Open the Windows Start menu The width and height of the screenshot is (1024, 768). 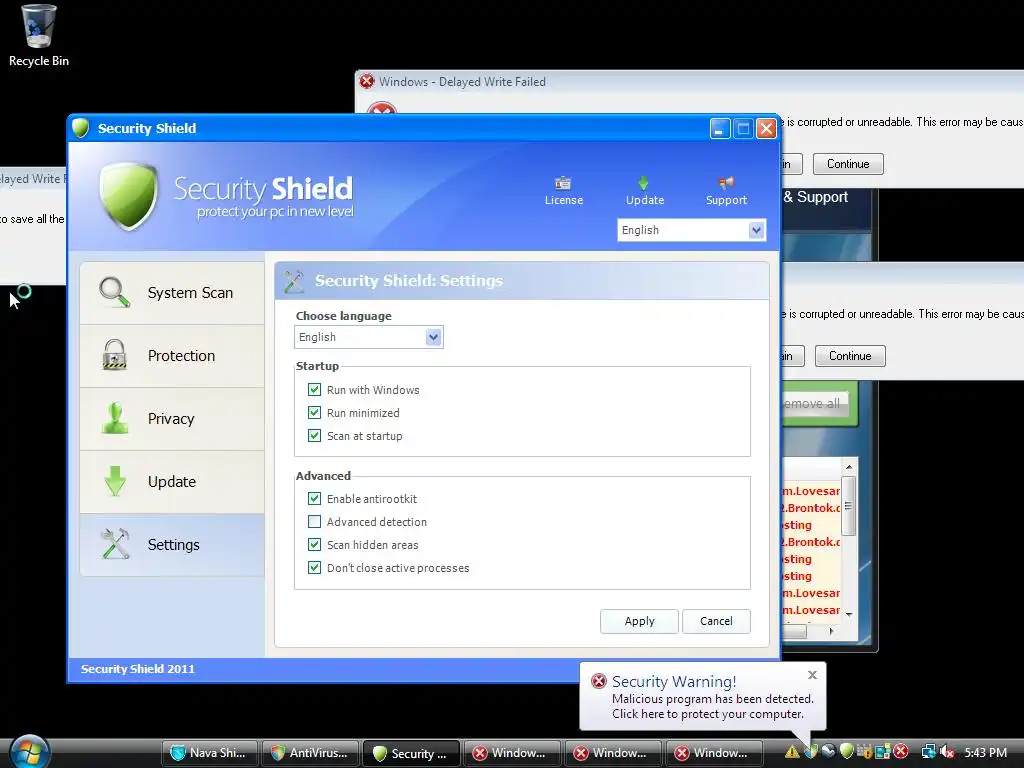(x=29, y=752)
